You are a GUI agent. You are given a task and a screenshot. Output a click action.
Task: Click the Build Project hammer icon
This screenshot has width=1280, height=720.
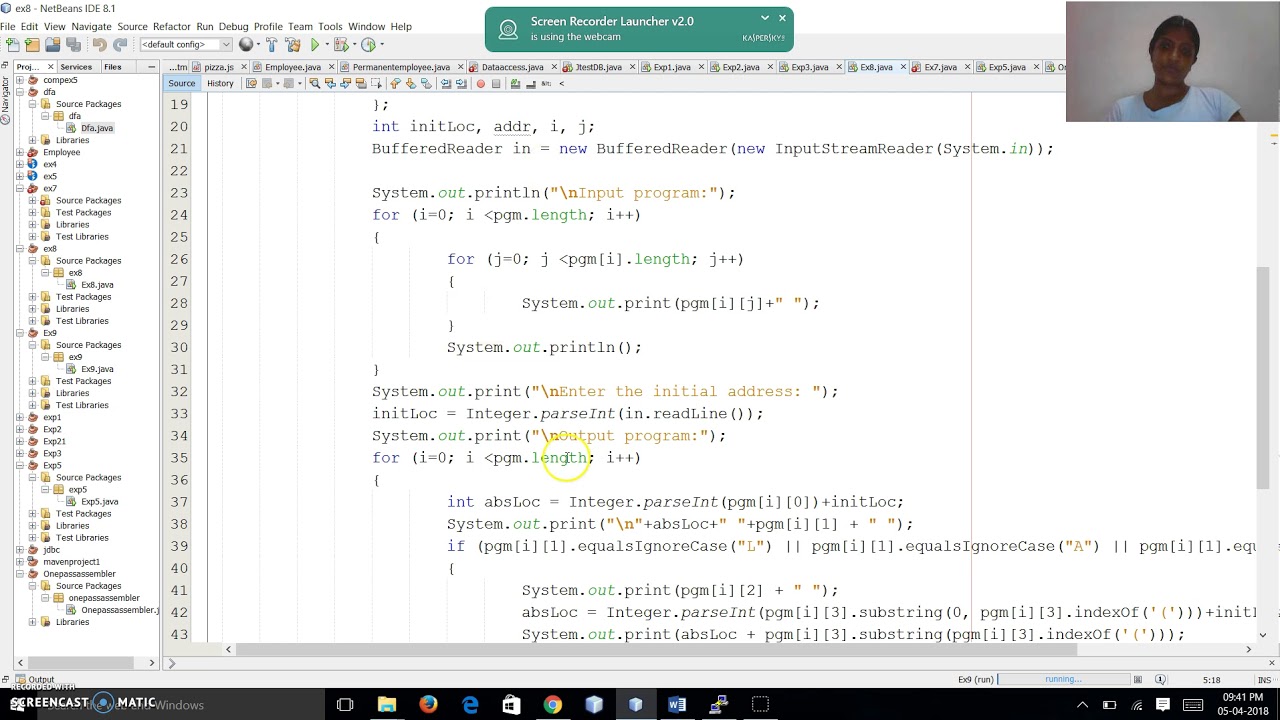pyautogui.click(x=271, y=45)
